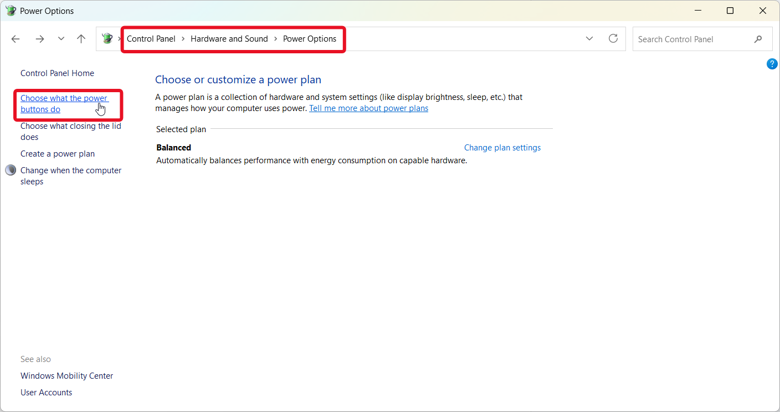This screenshot has width=780, height=412.
Task: Go up one level with up arrow
Action: 81,39
